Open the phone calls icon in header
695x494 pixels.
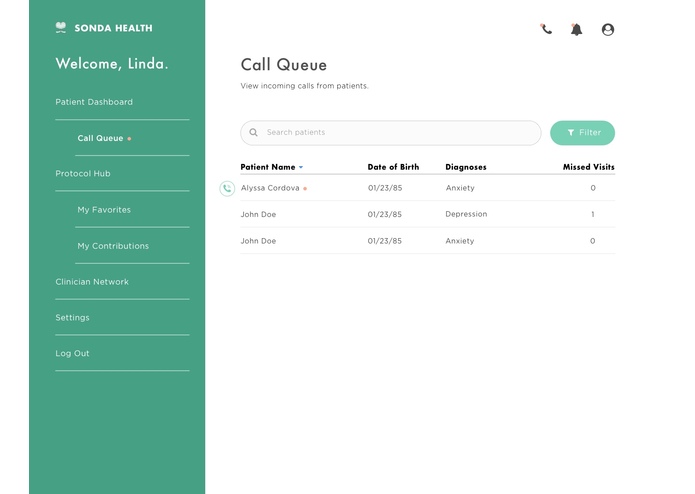coord(546,29)
